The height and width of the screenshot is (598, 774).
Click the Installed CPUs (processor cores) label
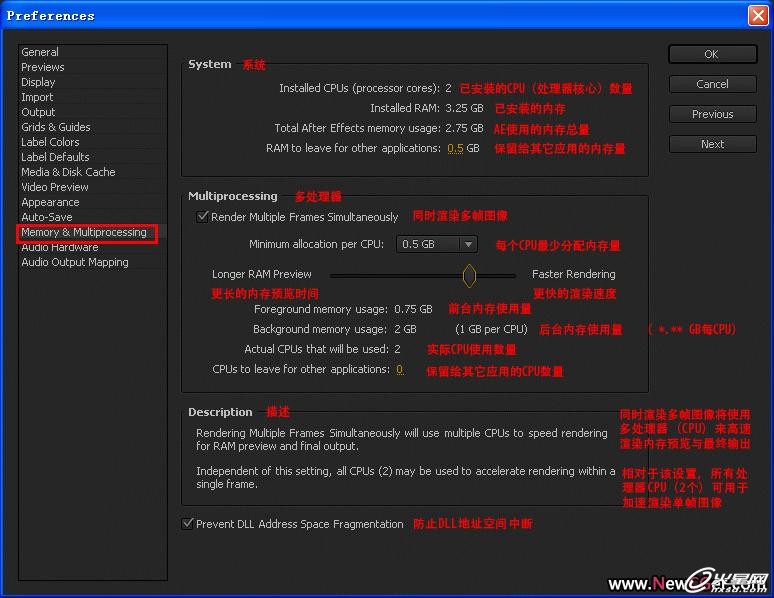359,88
